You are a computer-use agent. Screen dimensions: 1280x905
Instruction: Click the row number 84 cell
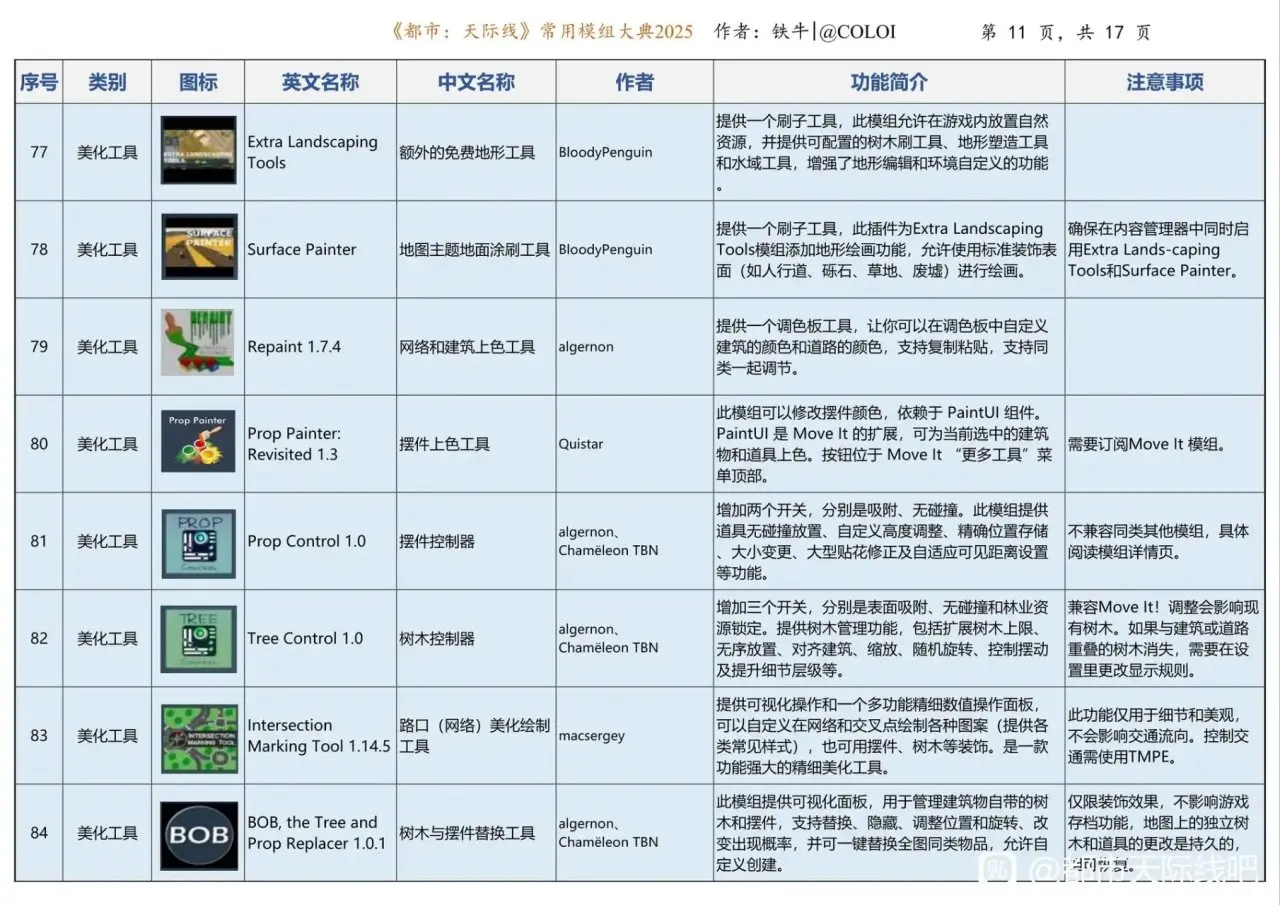pos(39,833)
